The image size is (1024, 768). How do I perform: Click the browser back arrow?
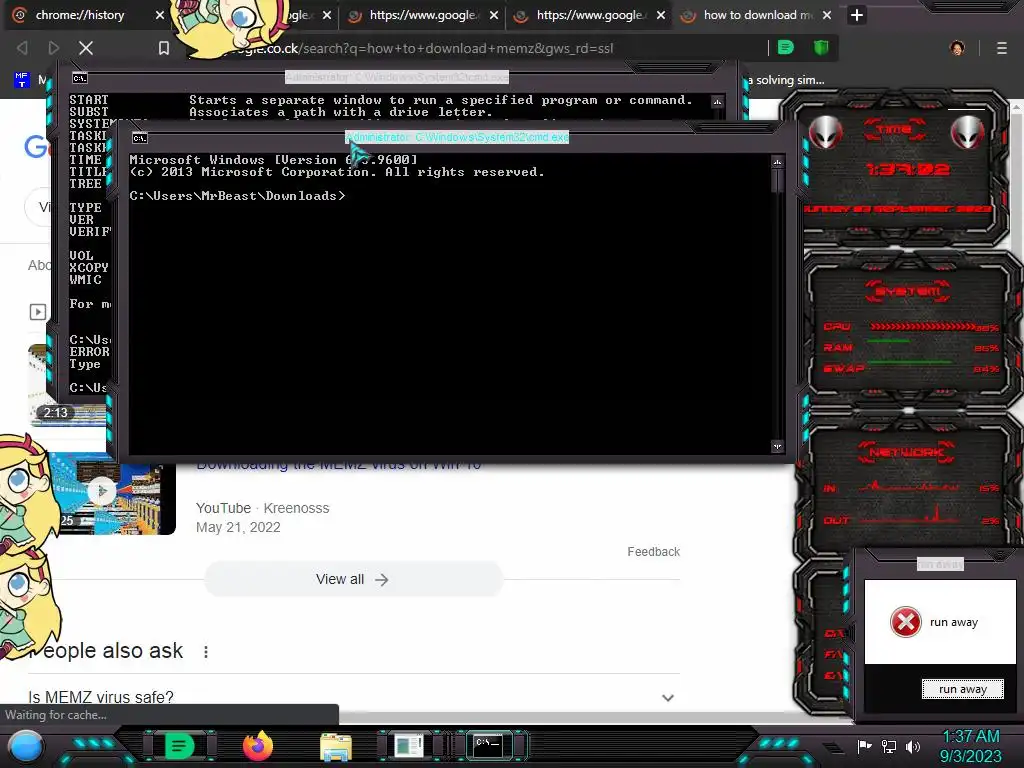pyautogui.click(x=23, y=48)
